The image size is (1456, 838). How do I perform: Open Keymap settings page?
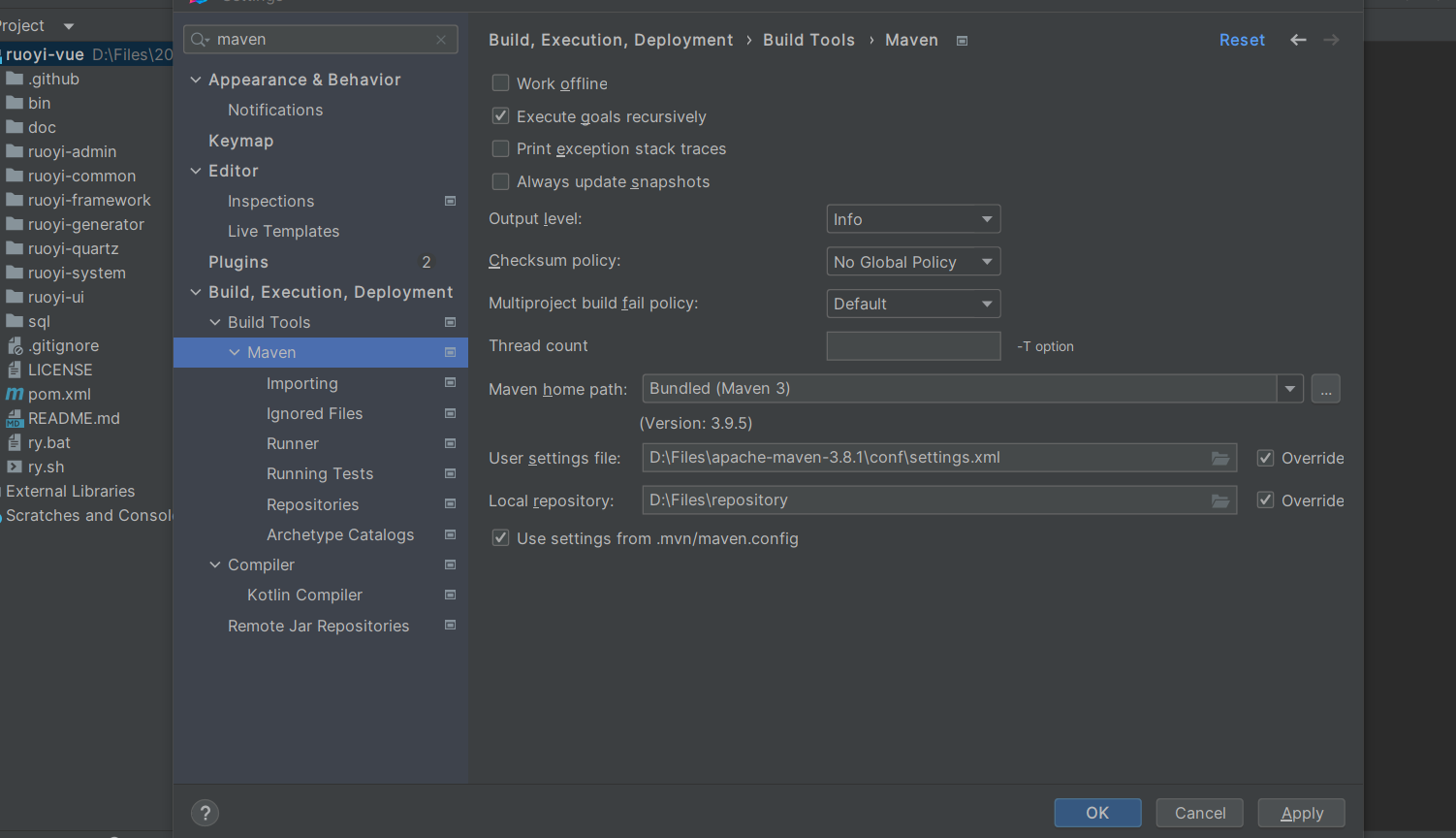click(x=241, y=141)
